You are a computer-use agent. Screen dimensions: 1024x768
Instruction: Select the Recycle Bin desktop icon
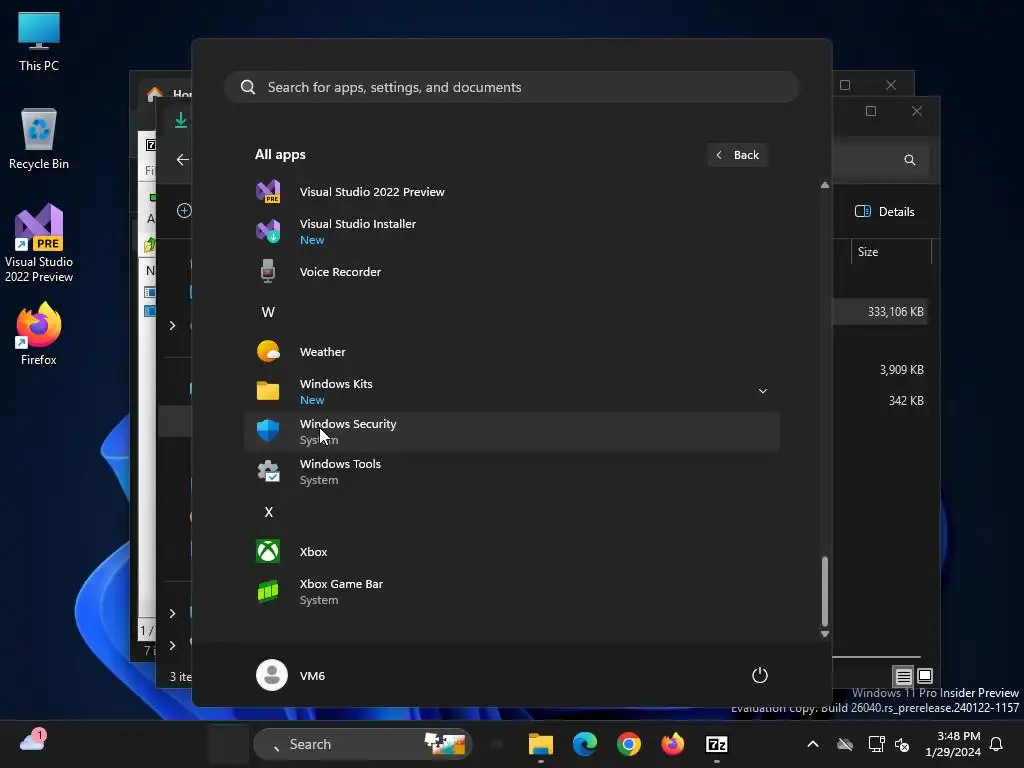point(39,139)
